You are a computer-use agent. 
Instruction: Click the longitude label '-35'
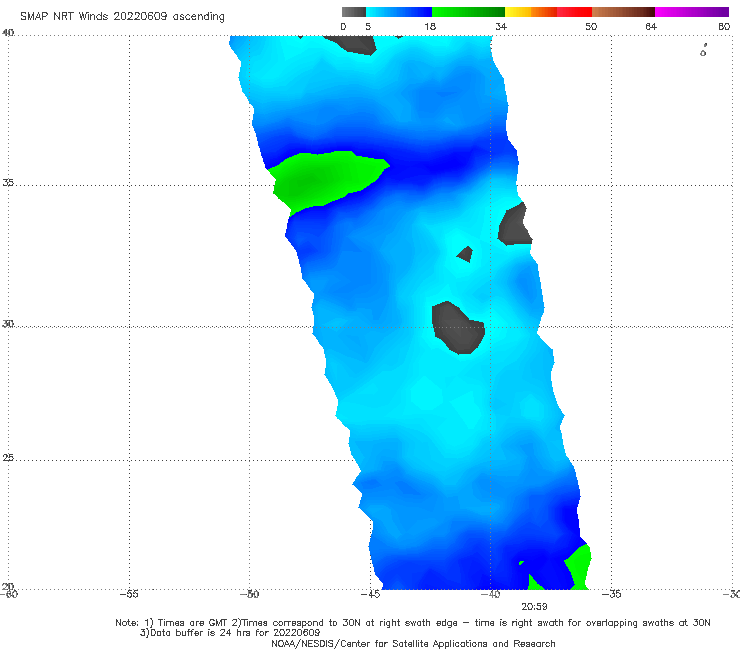point(611,594)
